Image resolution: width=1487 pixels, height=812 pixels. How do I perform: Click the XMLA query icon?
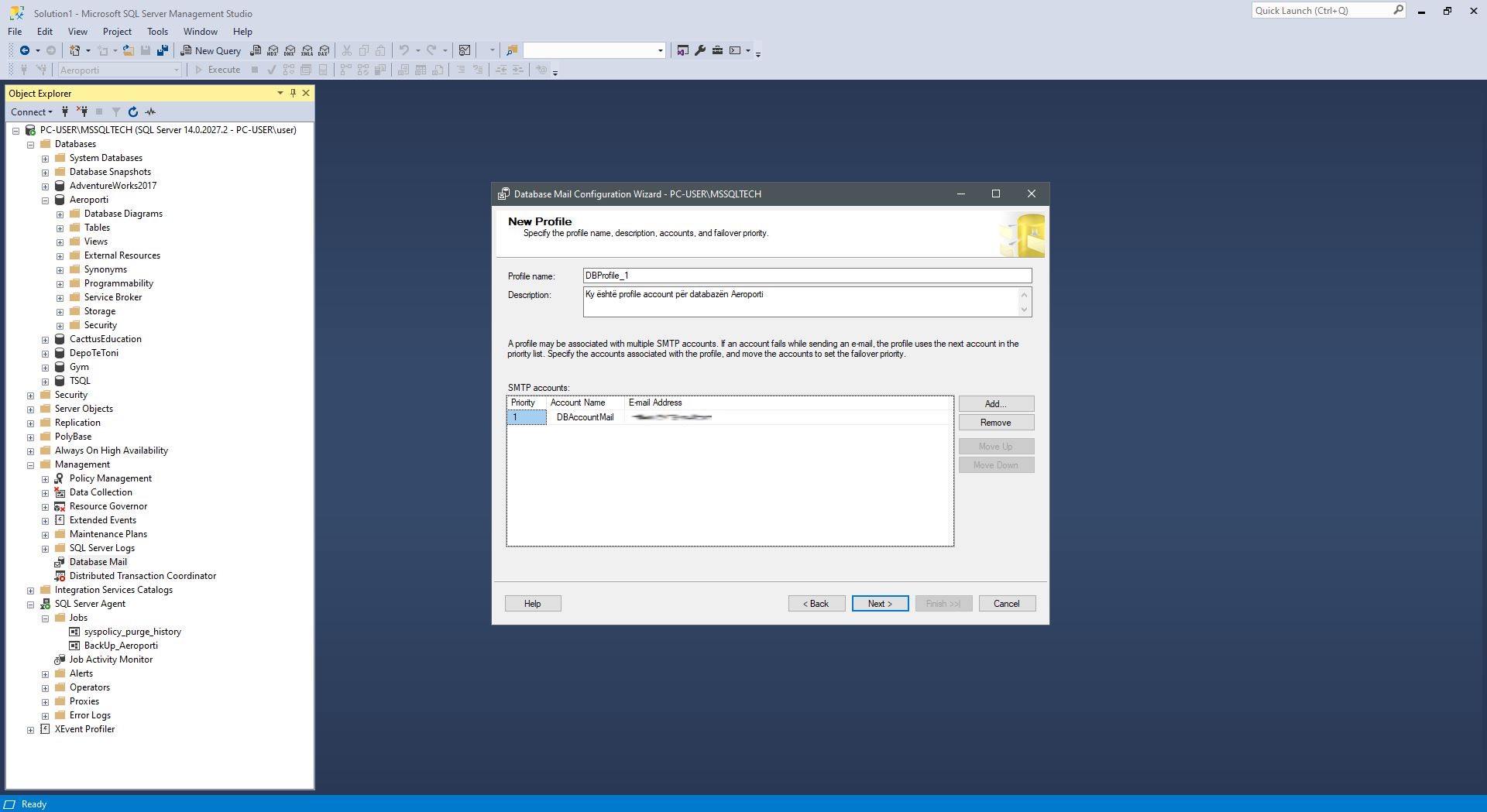pyautogui.click(x=307, y=50)
